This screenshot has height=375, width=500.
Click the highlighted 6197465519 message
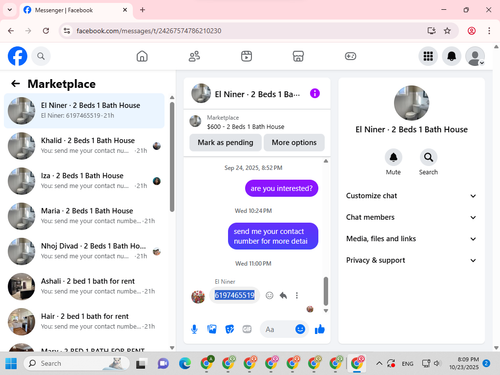point(235,295)
